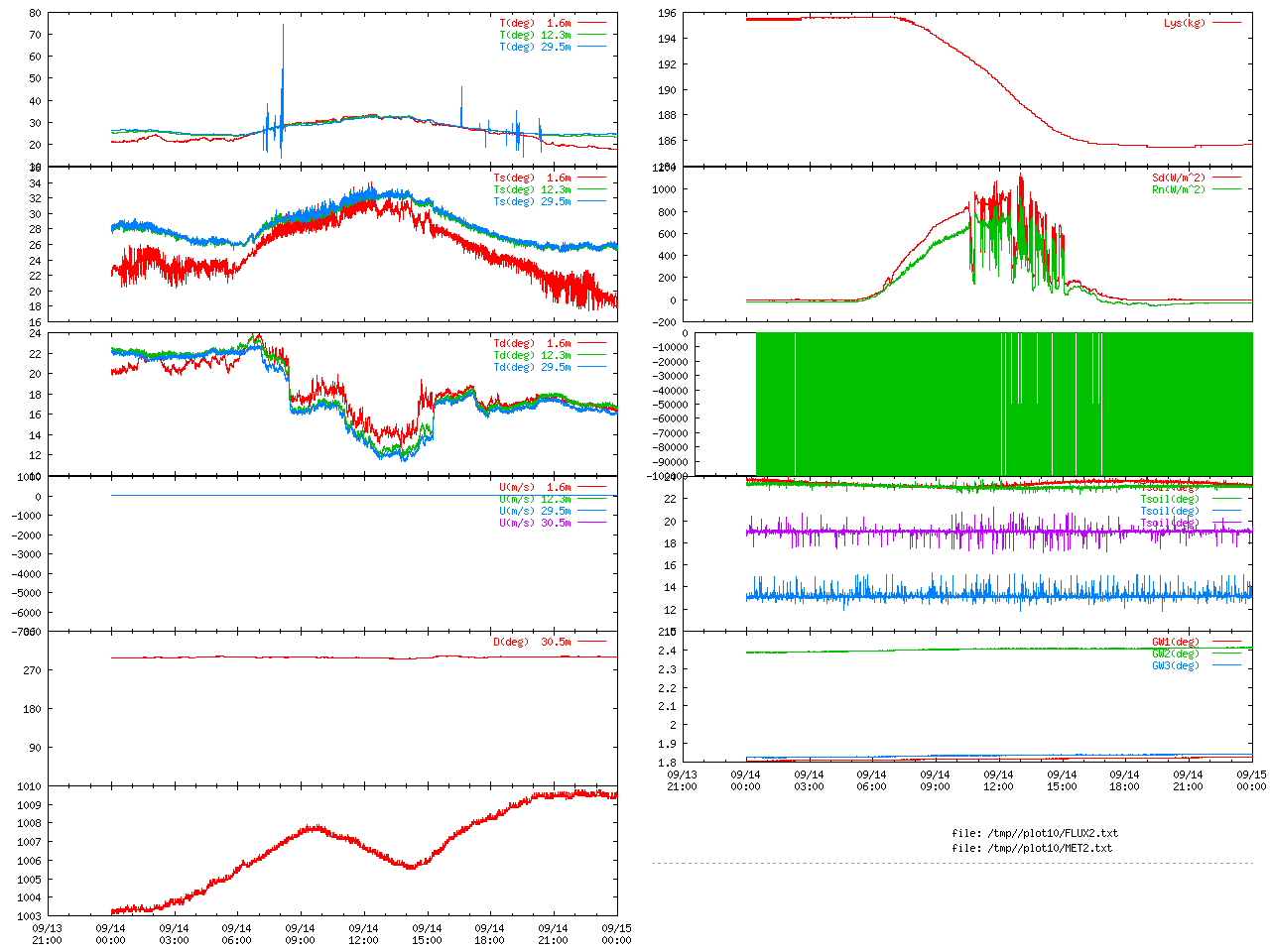
Task: Select the '-5000' tick on the U(m/s) plot
Action: pyautogui.click(x=26, y=593)
